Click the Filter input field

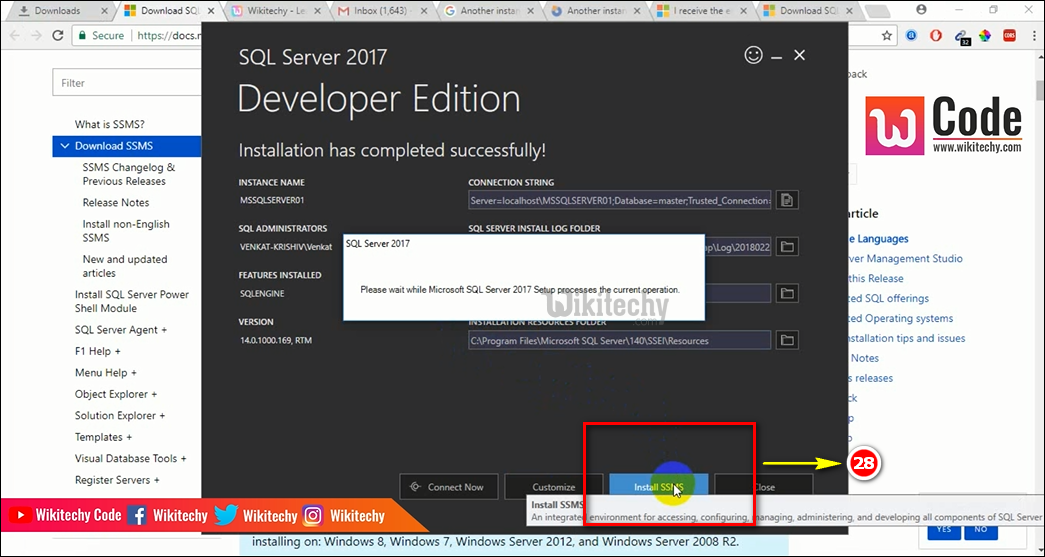click(120, 83)
